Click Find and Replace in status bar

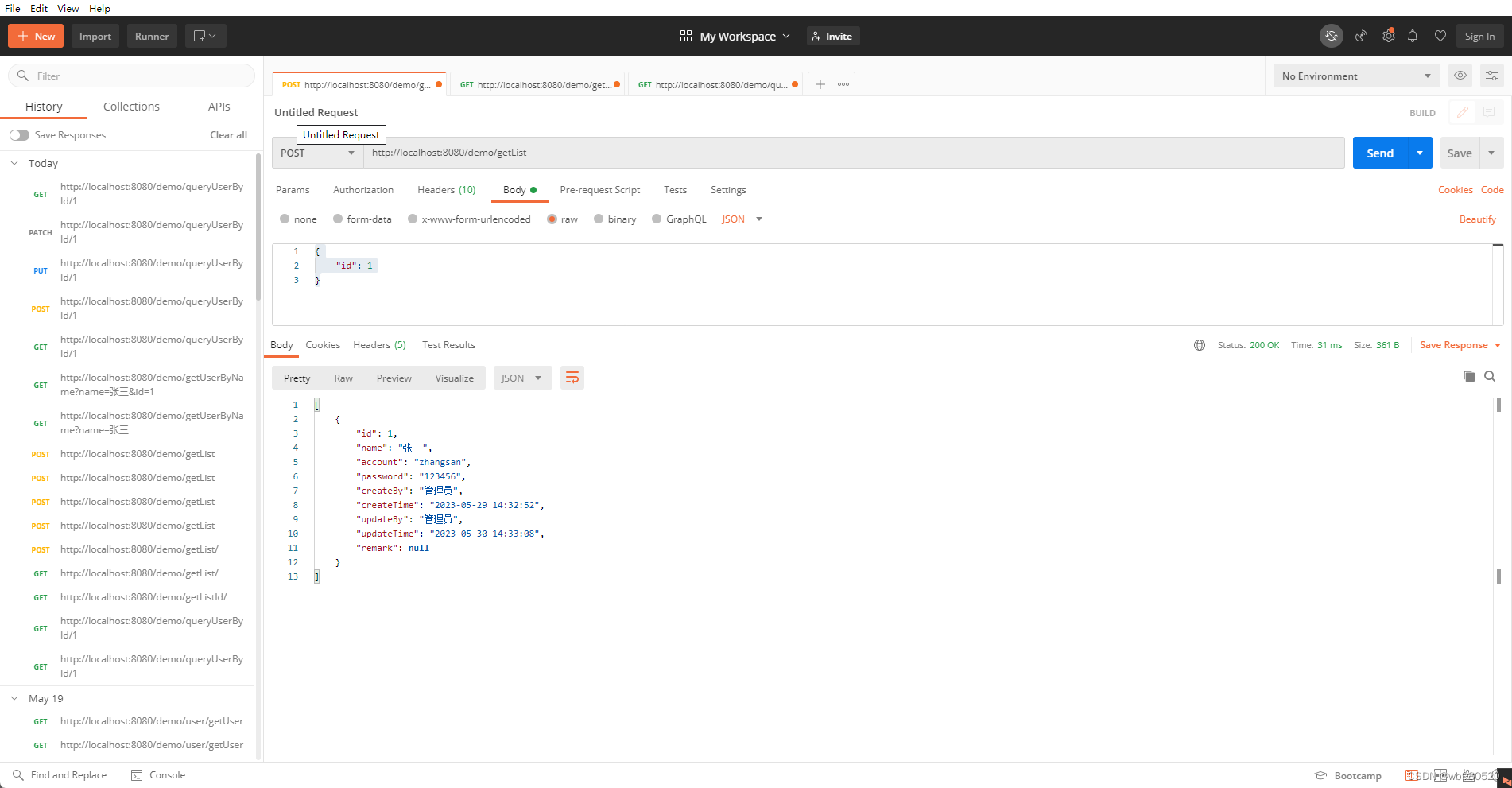60,775
